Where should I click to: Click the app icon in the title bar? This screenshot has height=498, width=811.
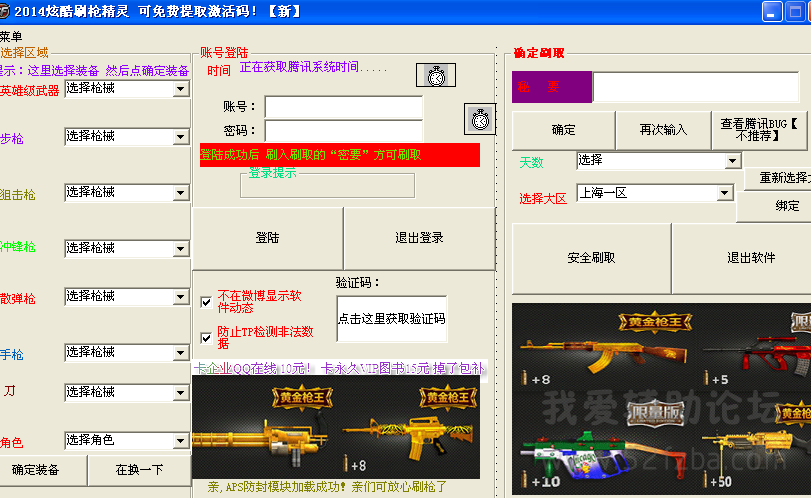4,11
